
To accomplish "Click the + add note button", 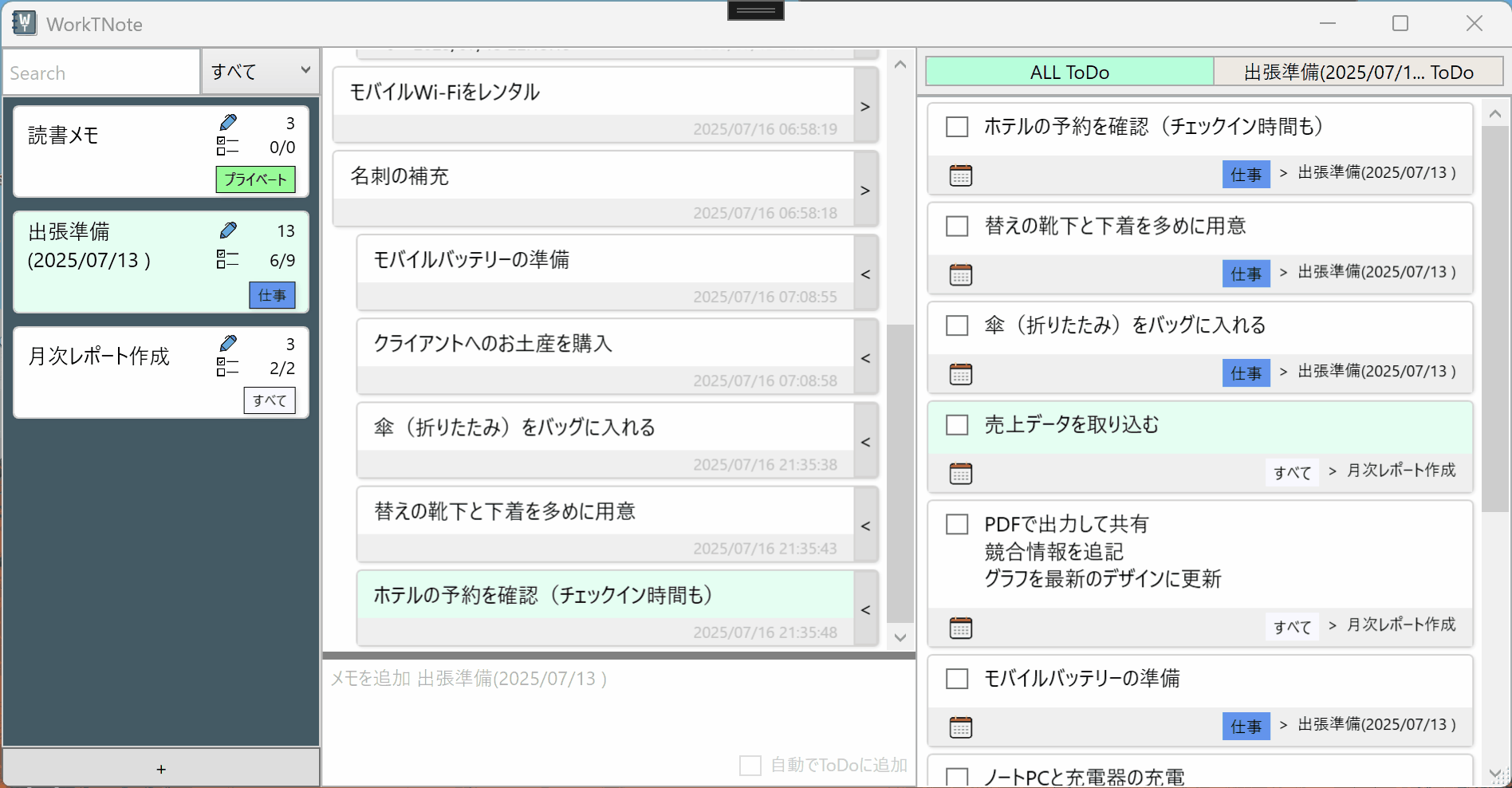I will (x=161, y=768).
